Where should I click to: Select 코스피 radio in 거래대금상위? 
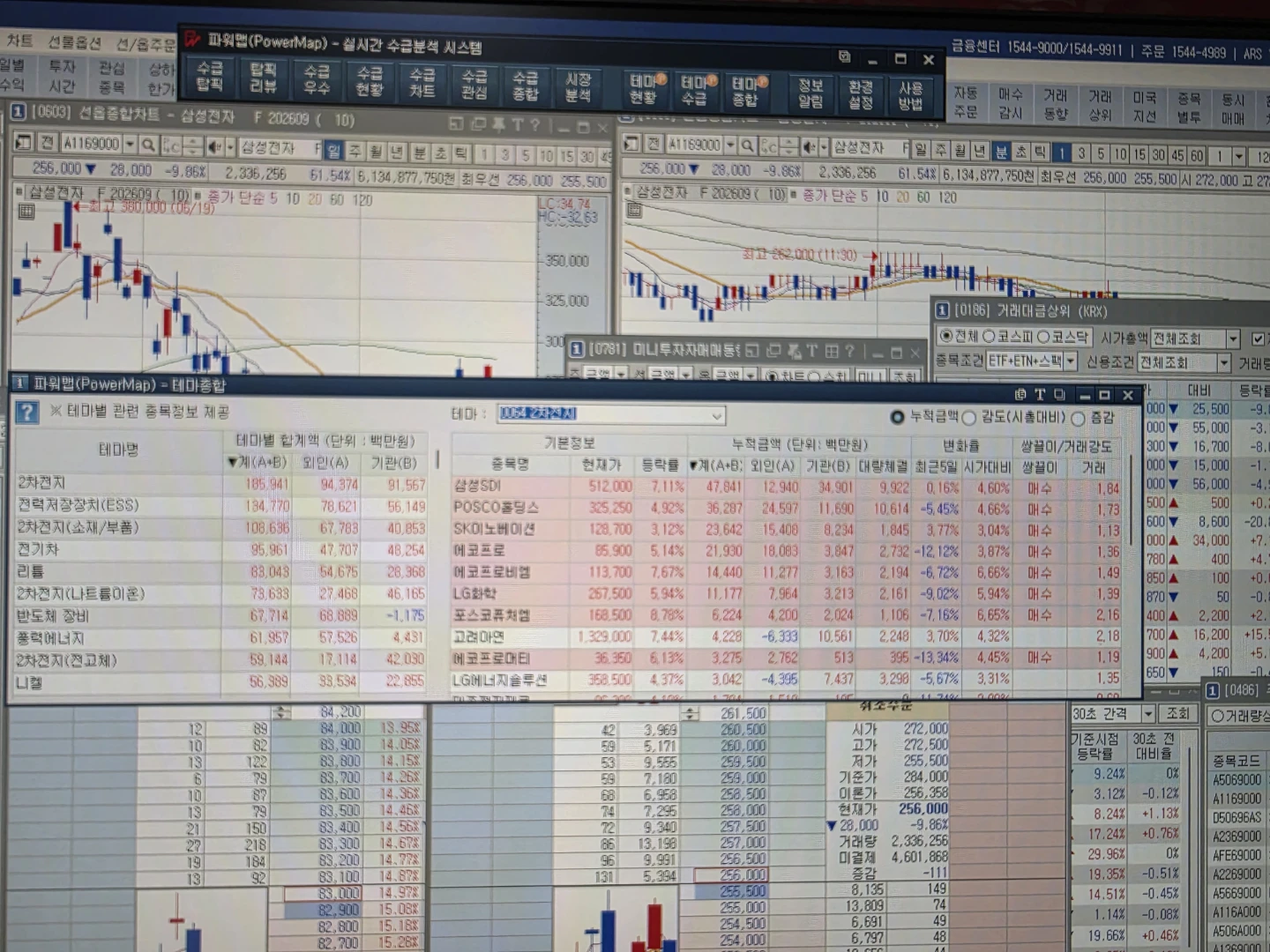coord(989,337)
